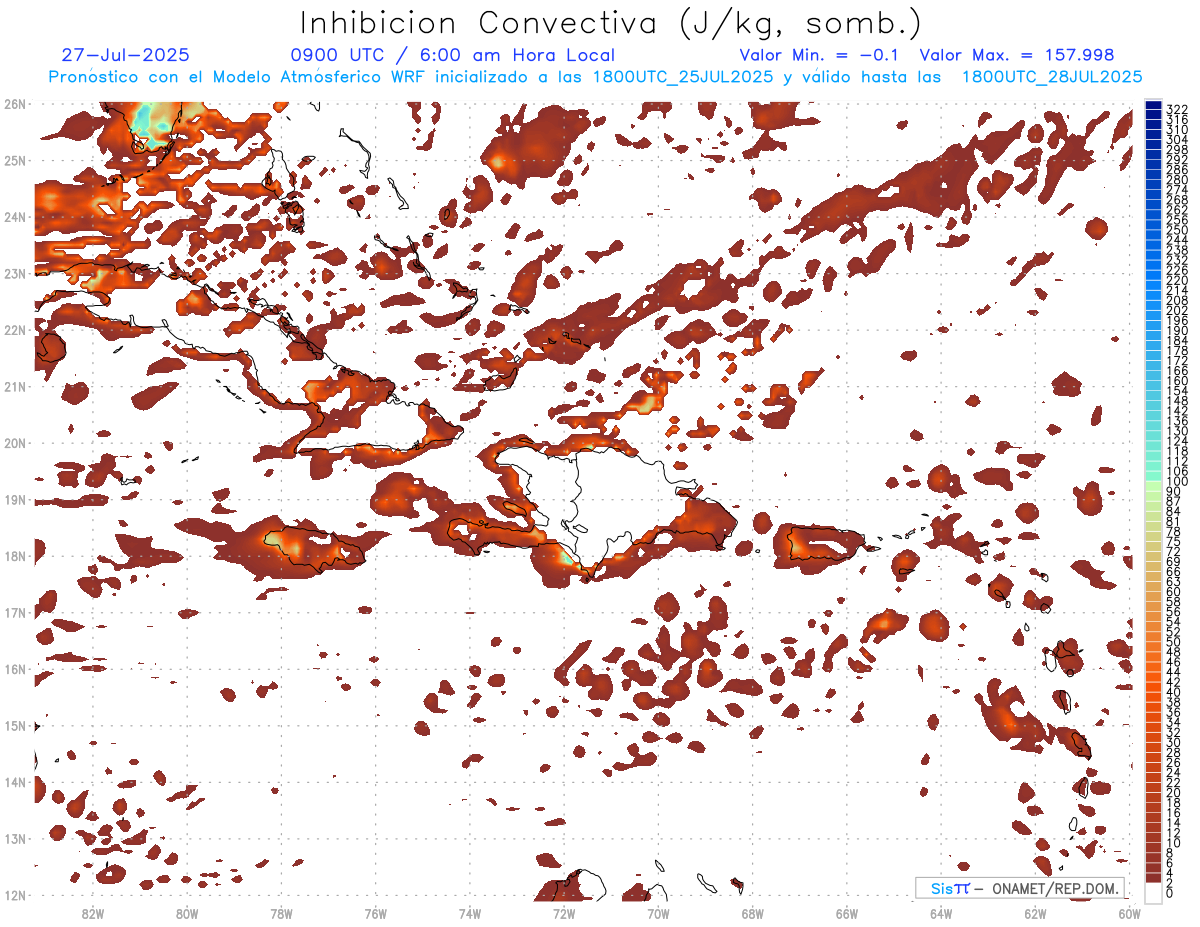Click the 66W longitude label
Viewport: 1200px width, 927px height.
pyautogui.click(x=846, y=913)
